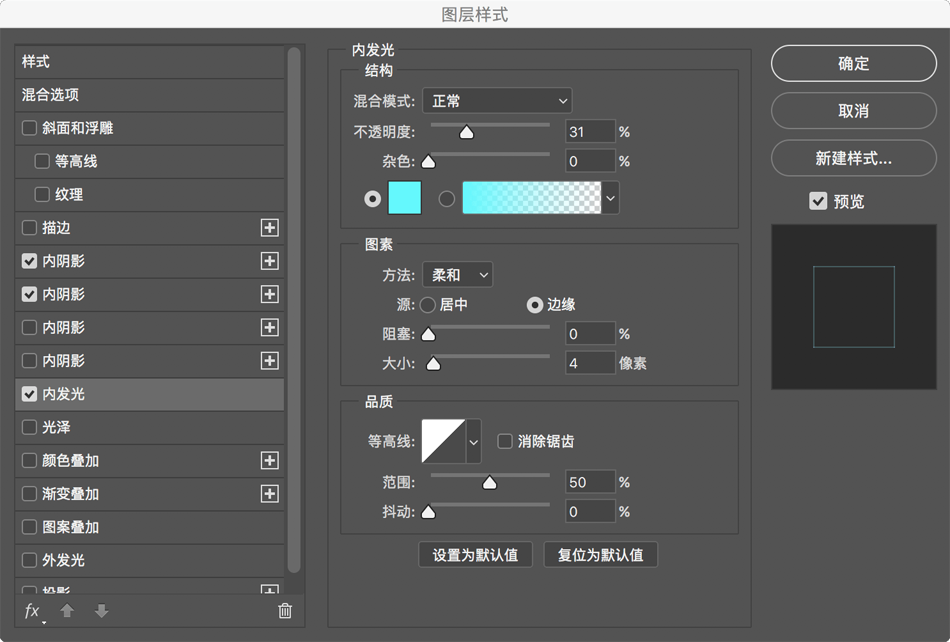Click 新建样式... button

click(854, 158)
